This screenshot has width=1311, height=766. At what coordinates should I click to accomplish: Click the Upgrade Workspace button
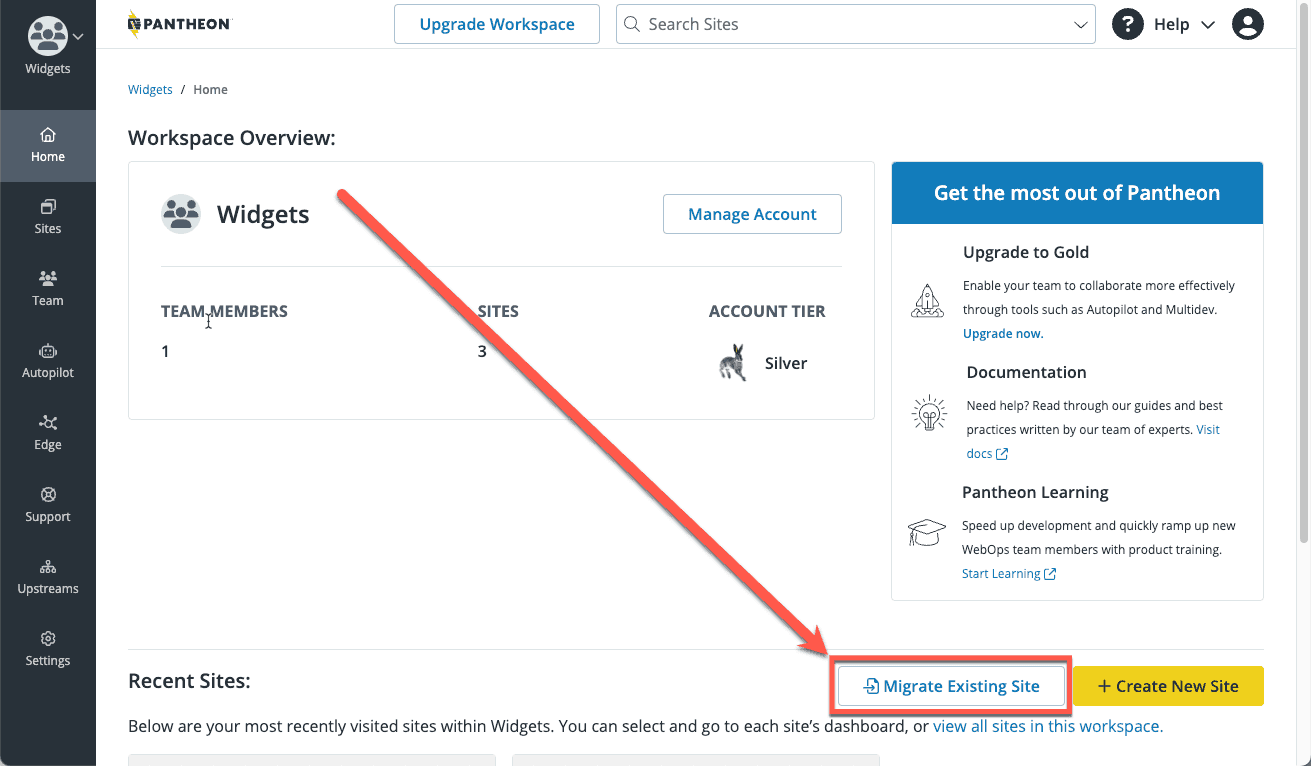pos(496,23)
